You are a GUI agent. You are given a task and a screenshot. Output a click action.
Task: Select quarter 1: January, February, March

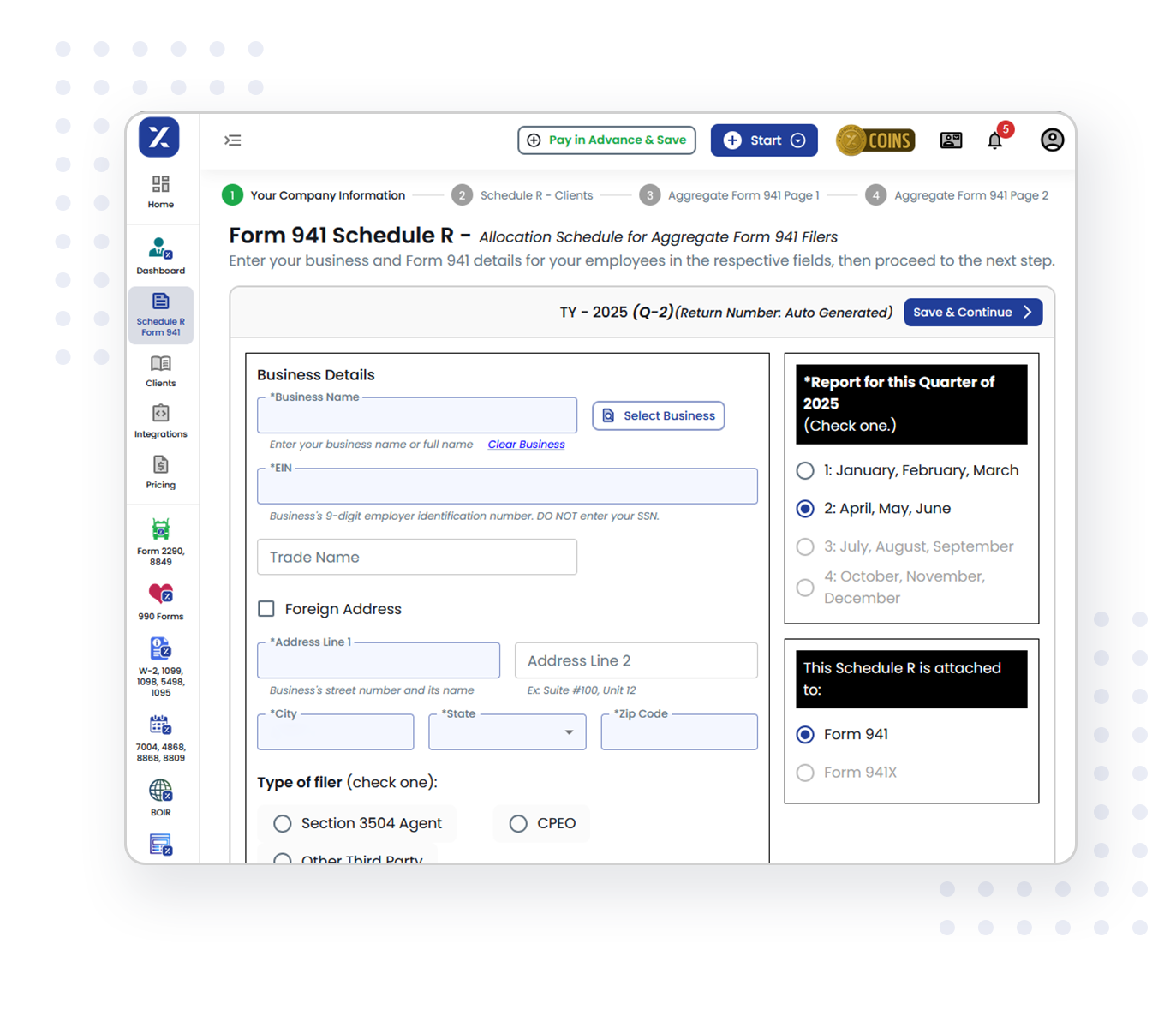[x=805, y=470]
